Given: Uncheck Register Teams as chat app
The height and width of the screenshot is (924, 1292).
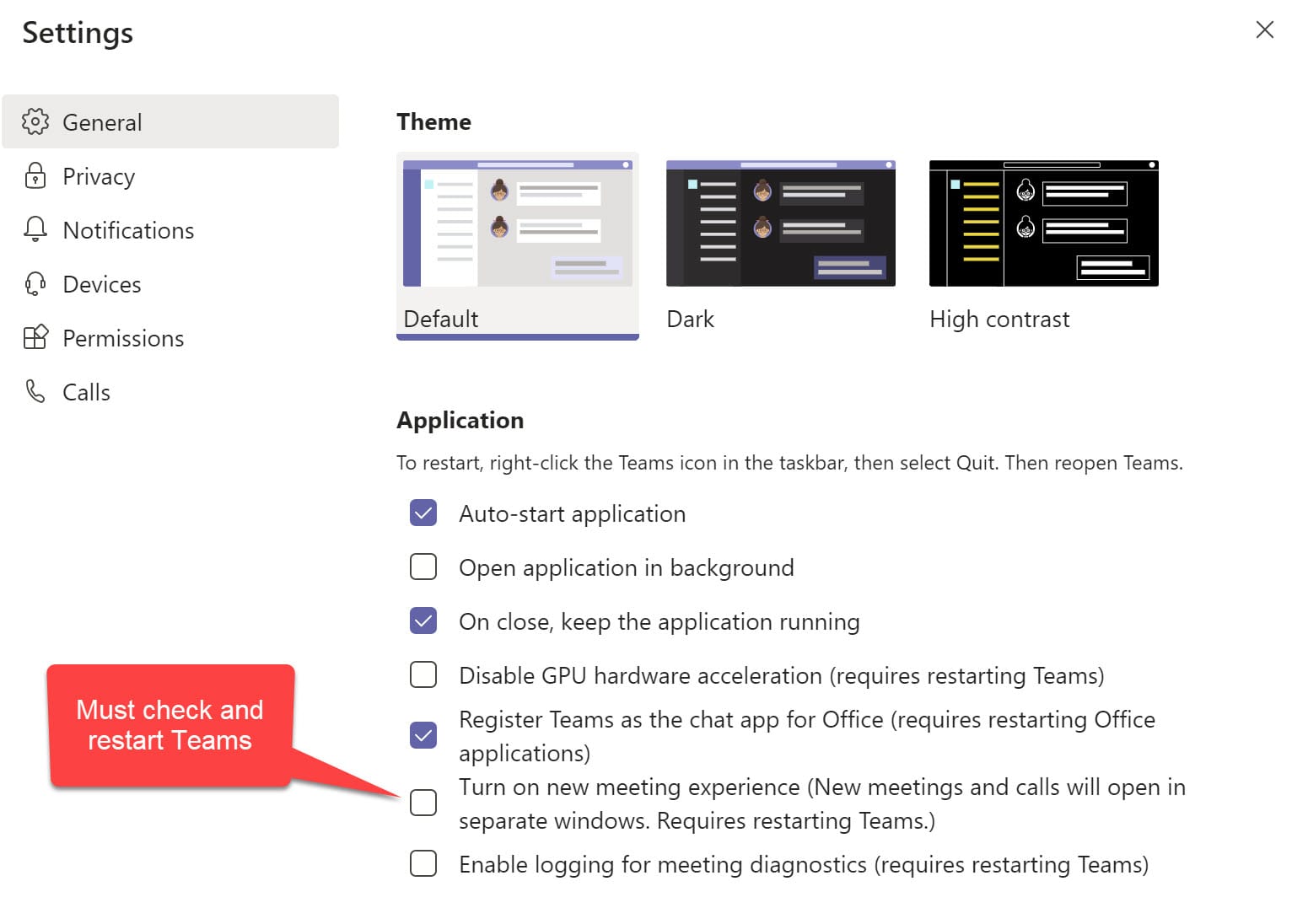Looking at the screenshot, I should tap(423, 736).
